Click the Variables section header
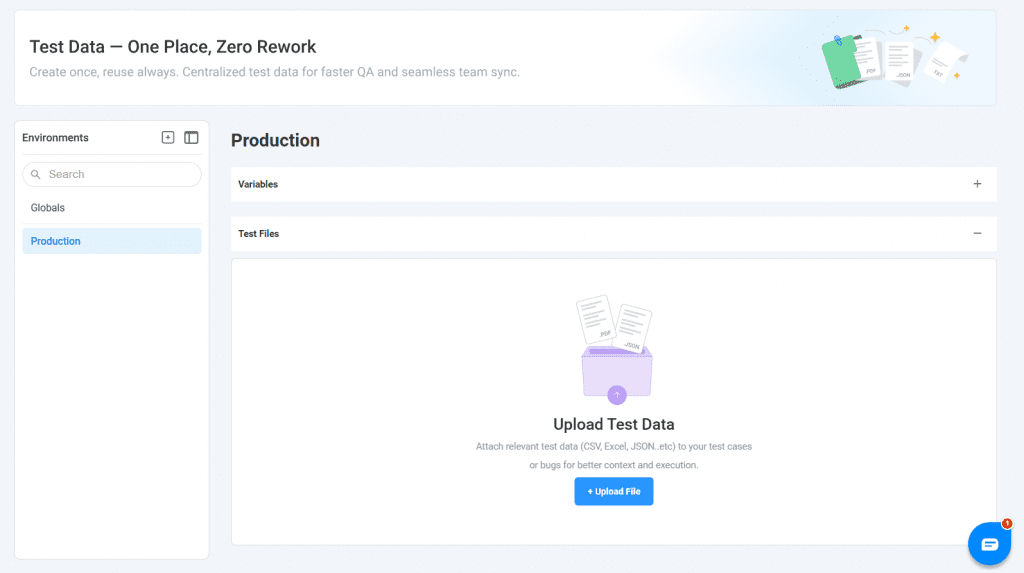Screen dimensions: 1024x573 pyautogui.click(x=258, y=184)
